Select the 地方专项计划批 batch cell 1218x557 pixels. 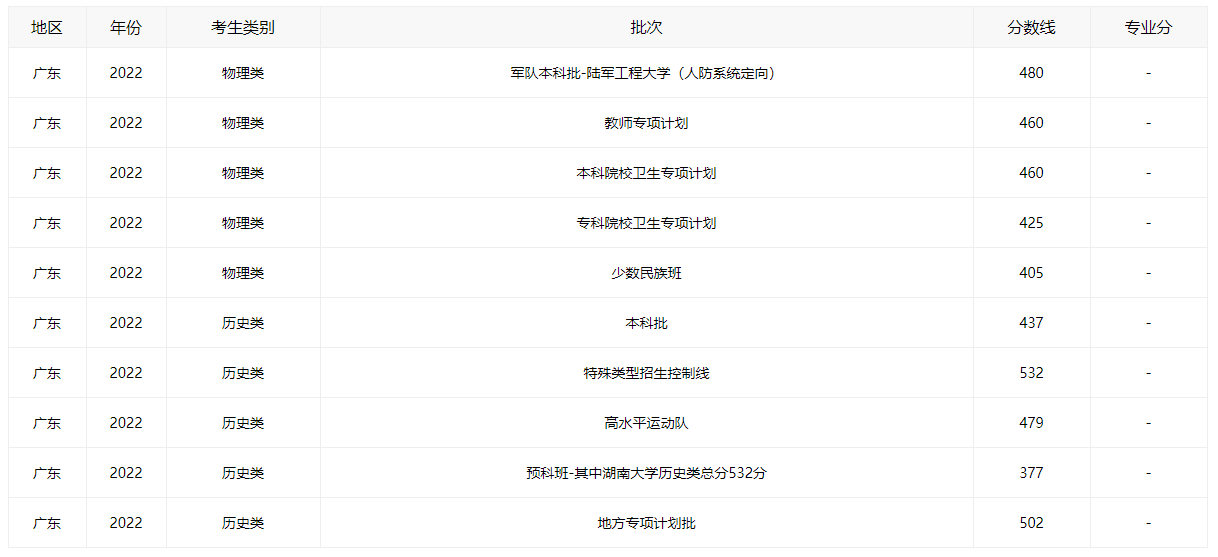[x=646, y=523]
